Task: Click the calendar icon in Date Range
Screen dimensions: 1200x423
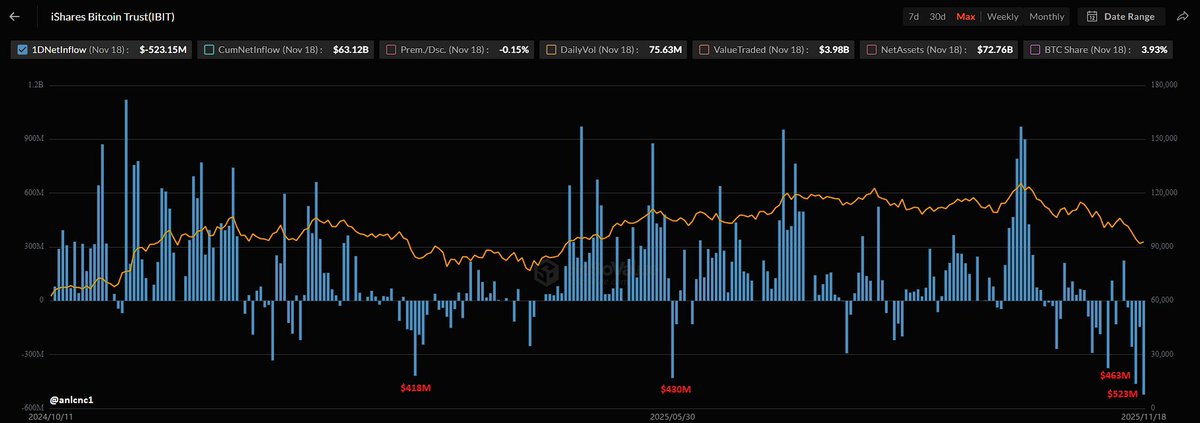Action: (x=1092, y=16)
